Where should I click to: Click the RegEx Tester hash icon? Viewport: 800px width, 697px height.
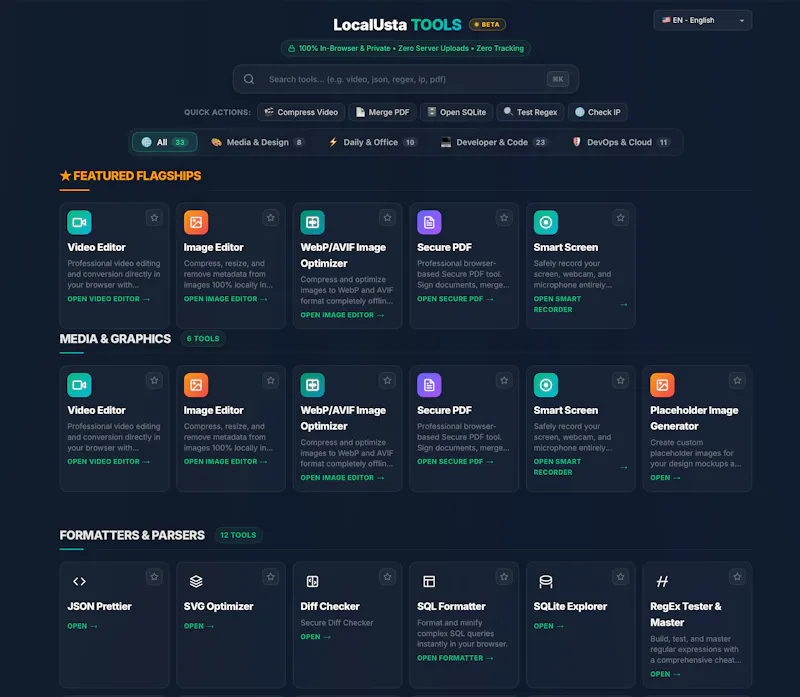[662, 581]
